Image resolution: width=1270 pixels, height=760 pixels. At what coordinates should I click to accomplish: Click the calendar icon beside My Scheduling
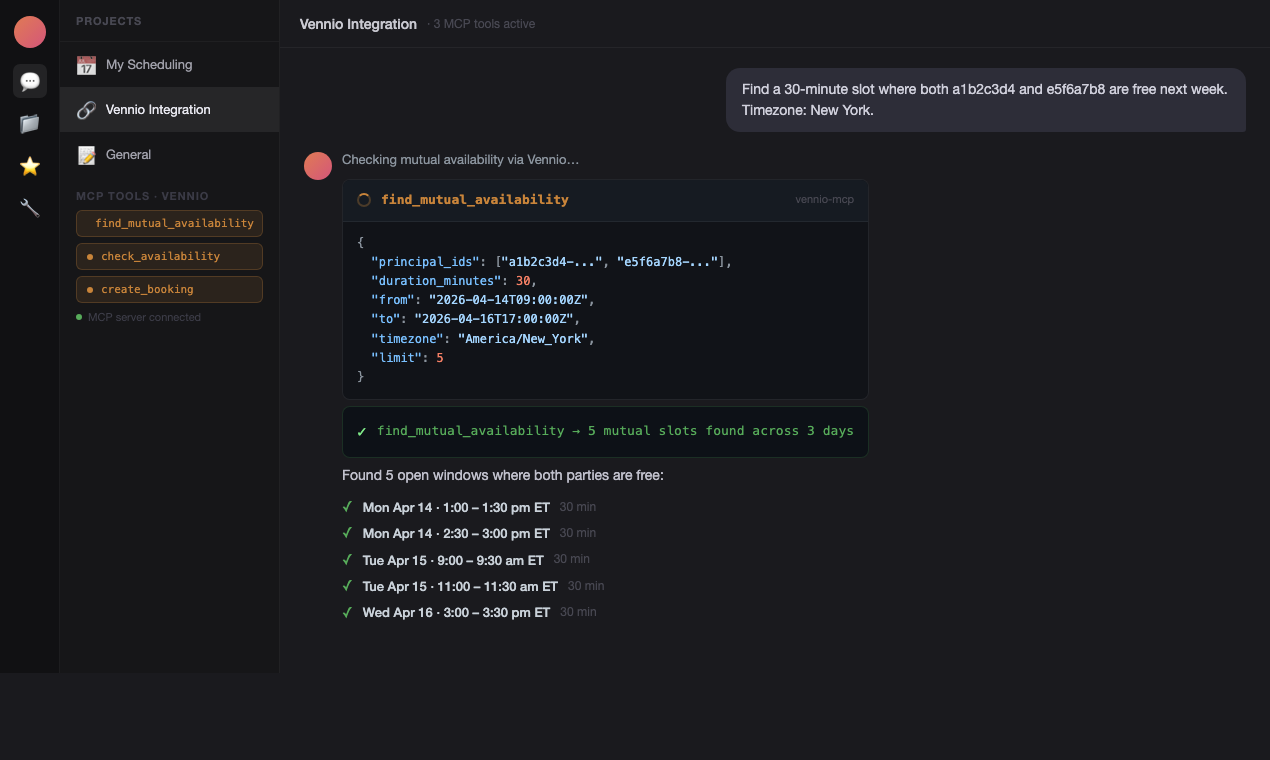tap(86, 65)
